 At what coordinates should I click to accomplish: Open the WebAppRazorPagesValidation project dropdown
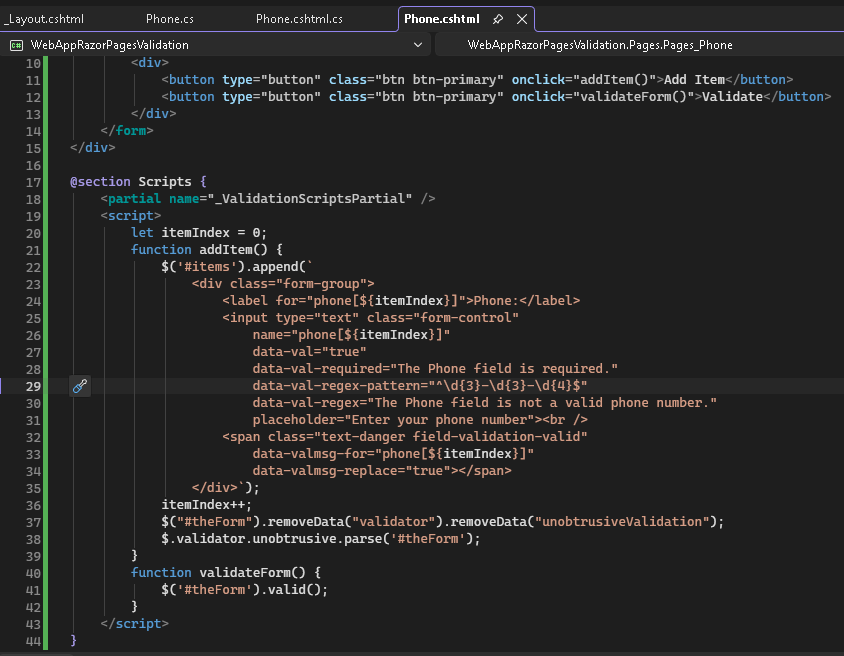(418, 45)
